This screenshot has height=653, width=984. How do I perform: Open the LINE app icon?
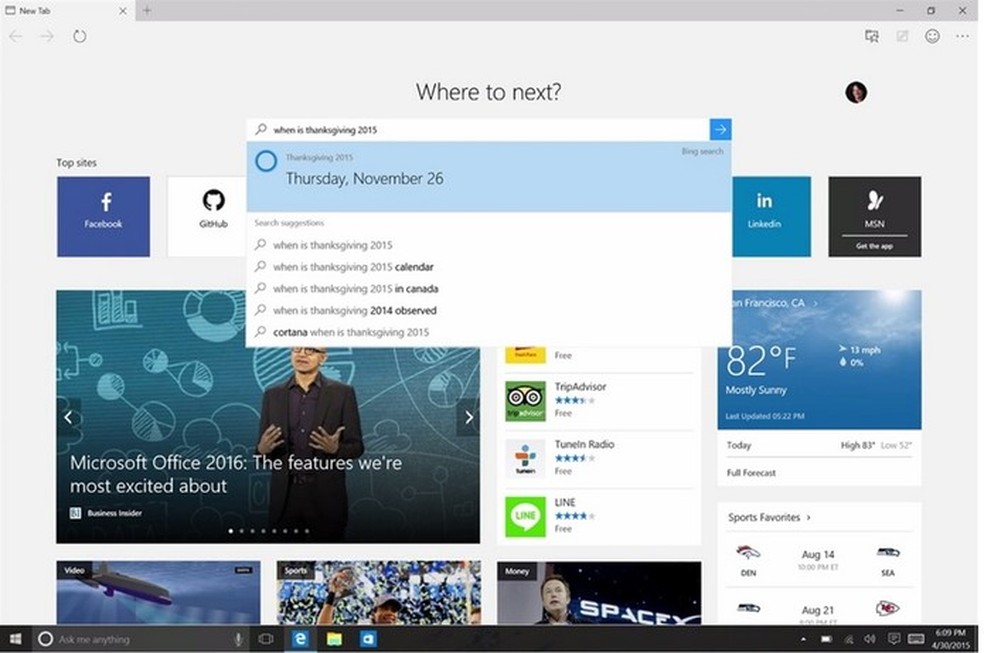click(x=525, y=514)
